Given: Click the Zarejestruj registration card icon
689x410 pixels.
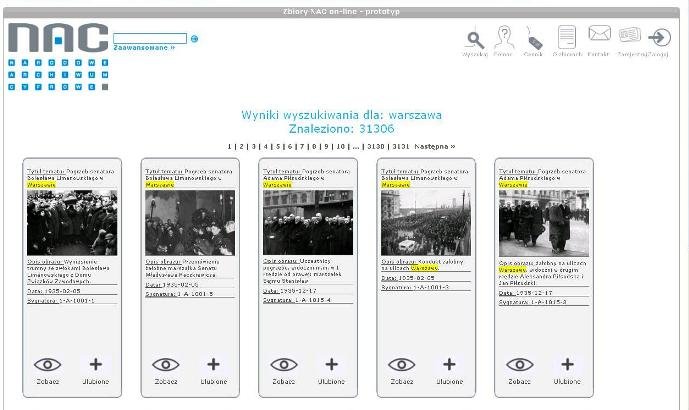Looking at the screenshot, I should pos(630,37).
